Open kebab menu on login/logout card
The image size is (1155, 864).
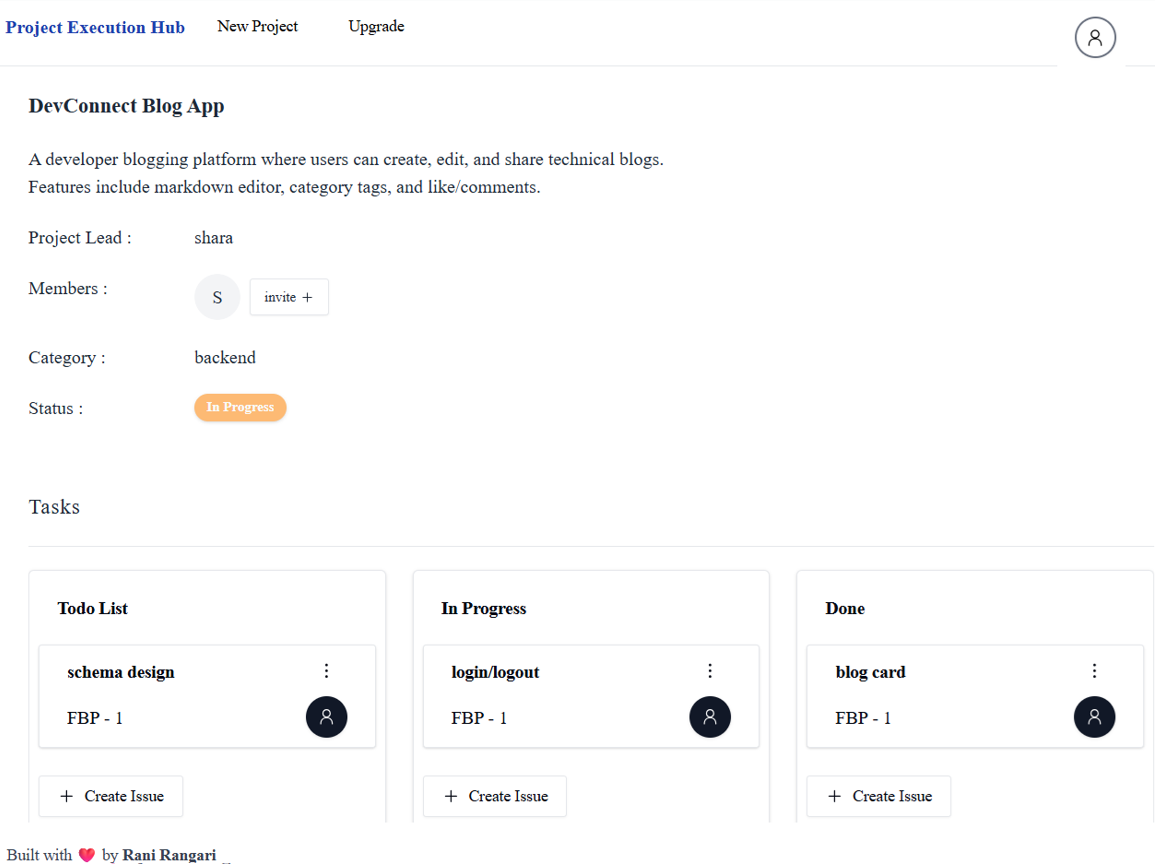coord(710,671)
